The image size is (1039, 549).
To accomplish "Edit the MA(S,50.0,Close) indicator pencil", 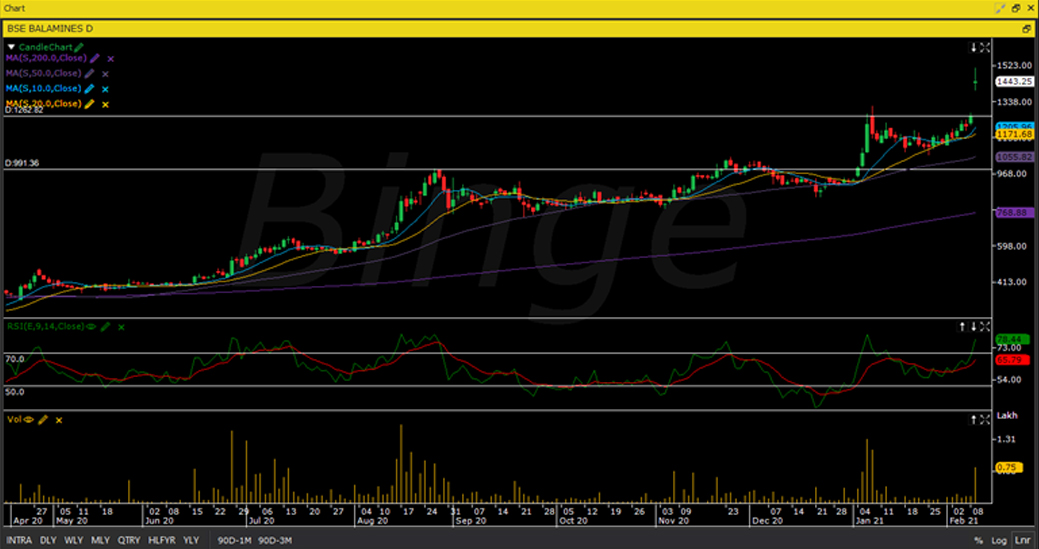I will pyautogui.click(x=89, y=74).
